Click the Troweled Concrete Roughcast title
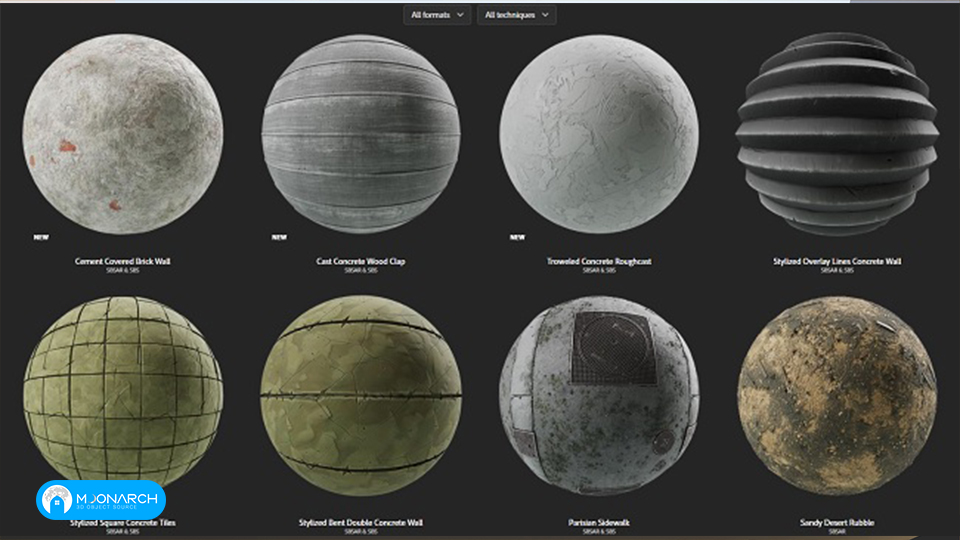 599,261
